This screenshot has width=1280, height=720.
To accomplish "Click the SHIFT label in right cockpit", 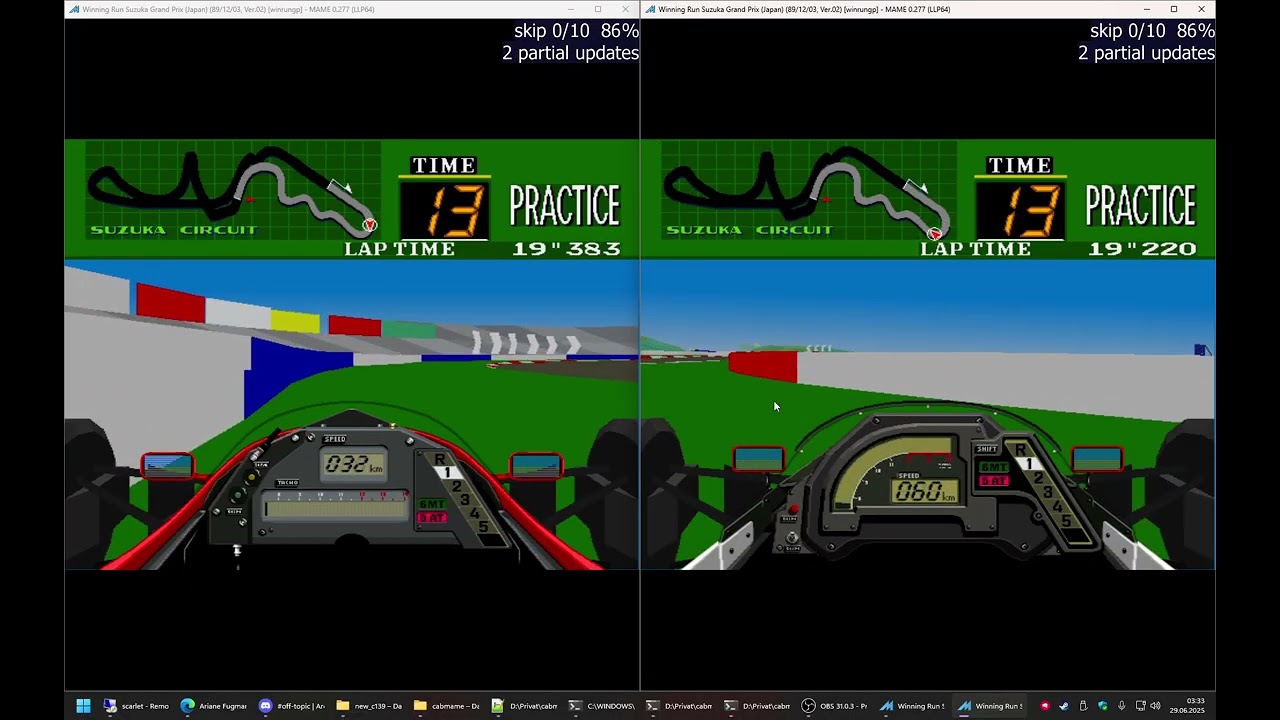I will point(987,449).
